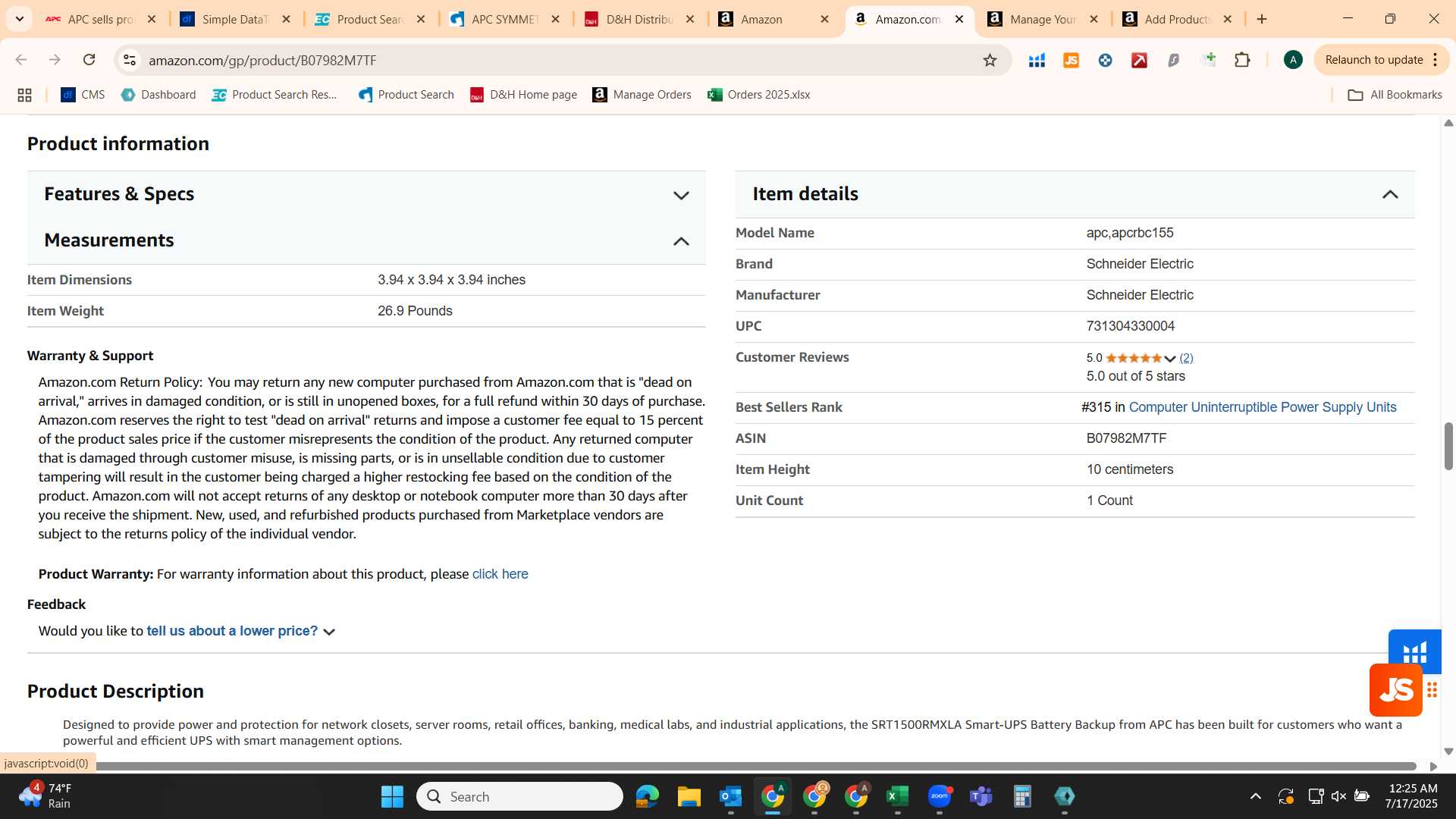Open the CMS bookmark
1456x819 pixels.
[83, 95]
